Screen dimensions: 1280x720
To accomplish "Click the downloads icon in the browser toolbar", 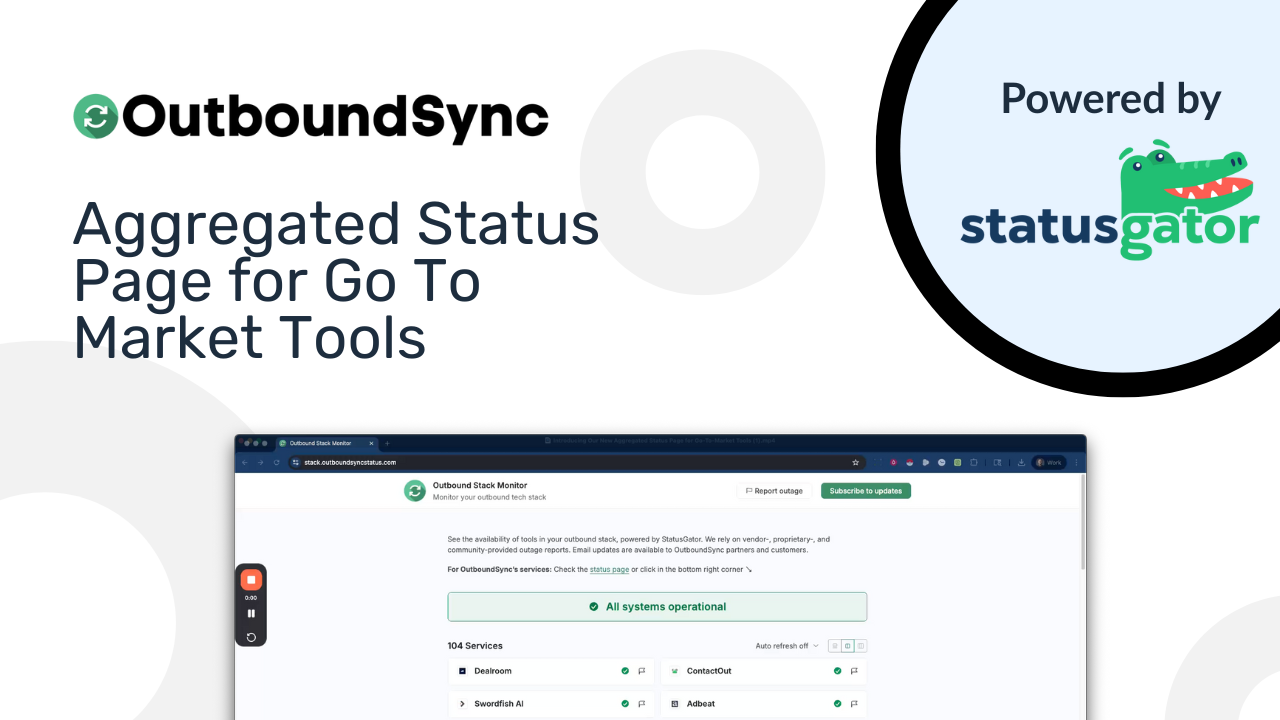I will [1021, 462].
